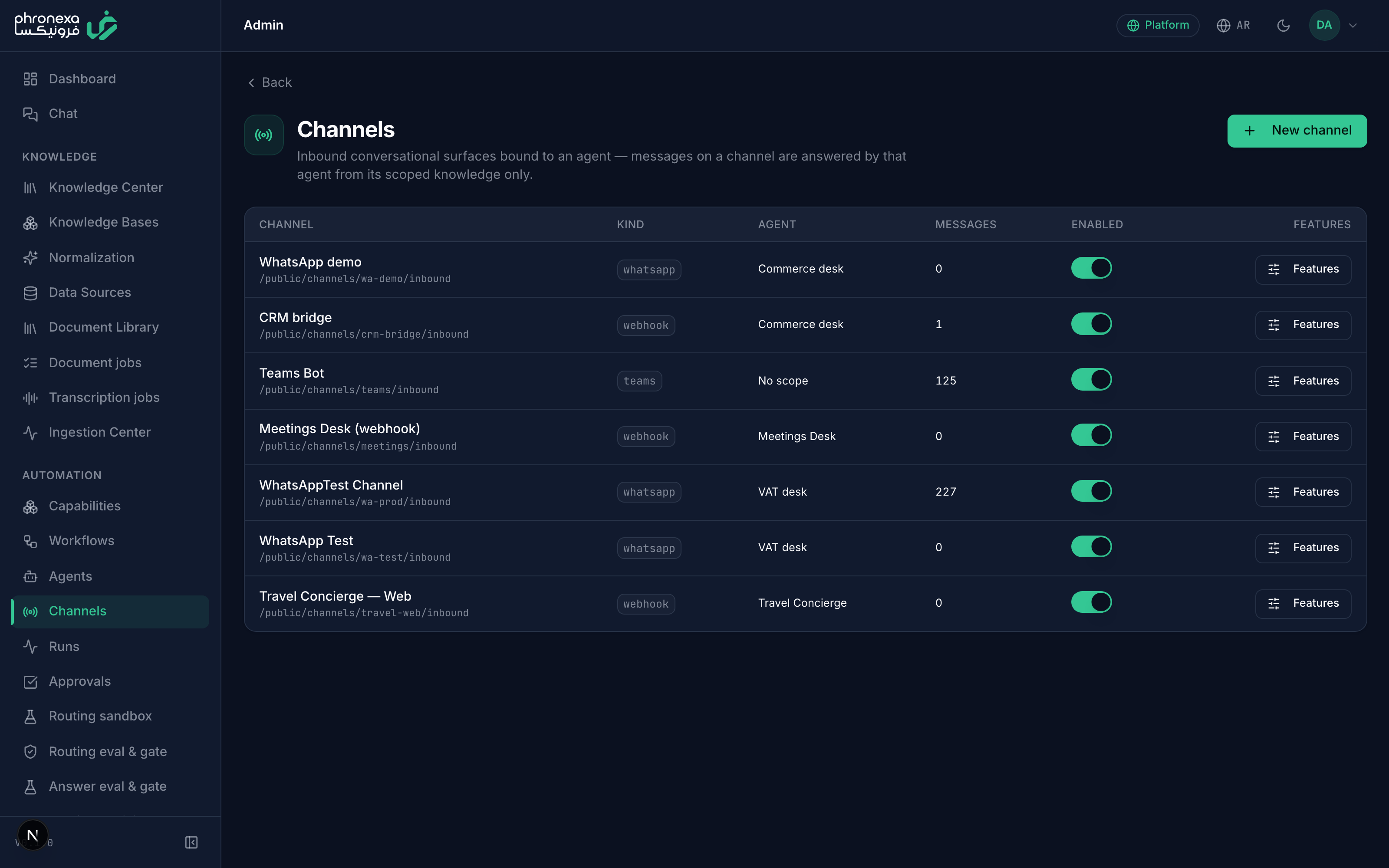The width and height of the screenshot is (1389, 868).
Task: Open the Platform scope selector
Action: point(1157,25)
